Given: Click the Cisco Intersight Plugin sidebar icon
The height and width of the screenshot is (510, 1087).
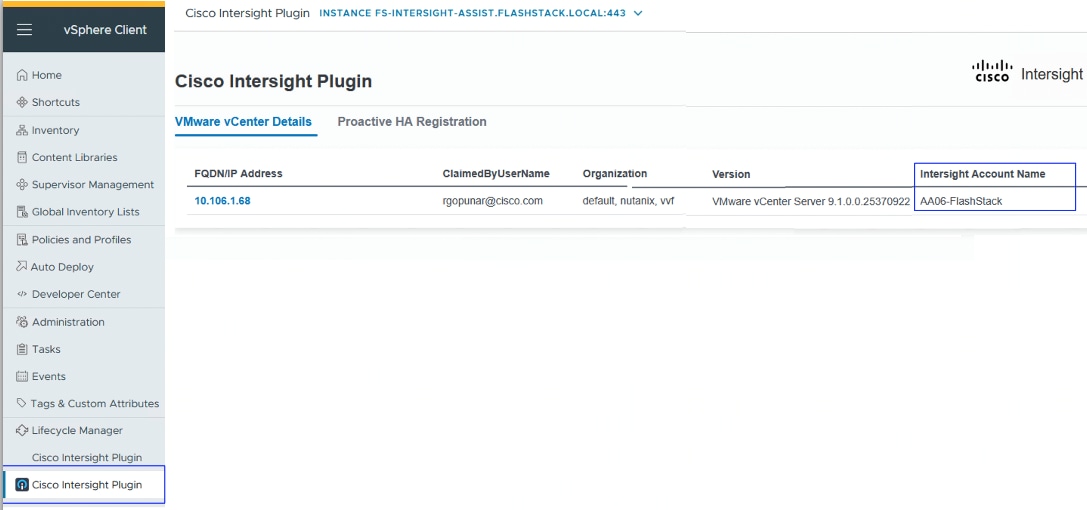Looking at the screenshot, I should [x=22, y=484].
